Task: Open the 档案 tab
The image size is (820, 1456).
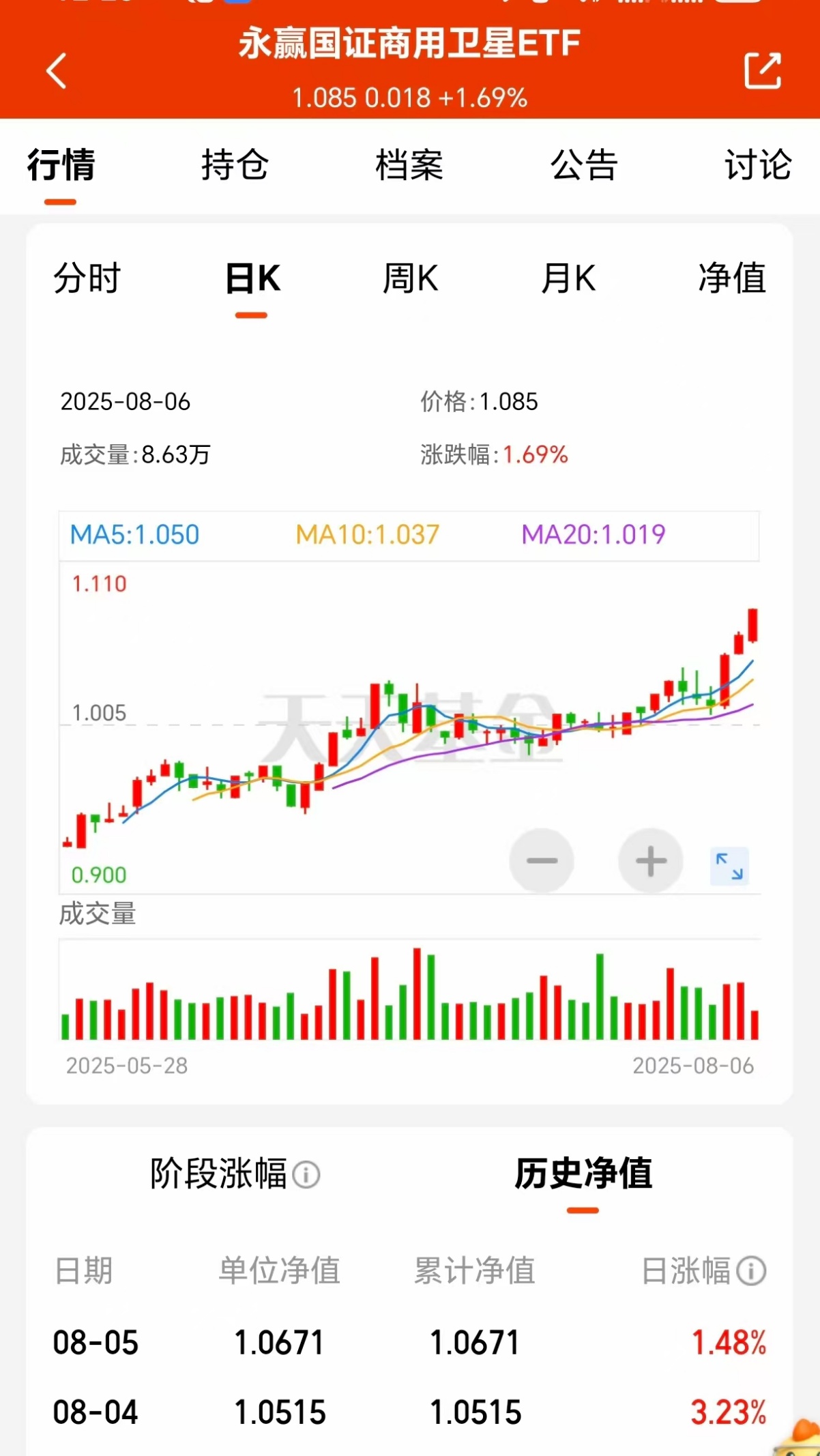Action: coord(409,165)
